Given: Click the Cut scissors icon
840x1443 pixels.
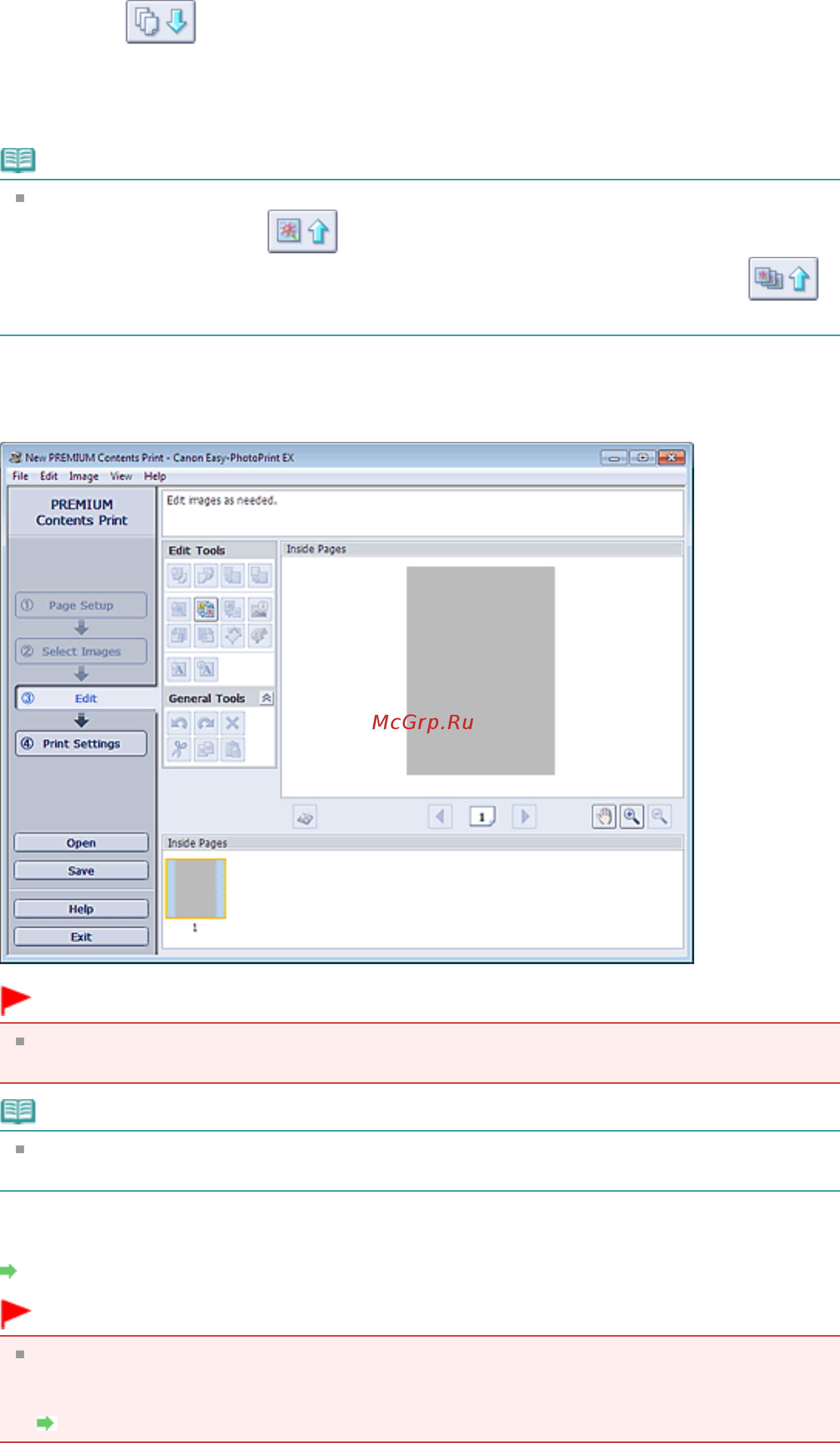Looking at the screenshot, I should click(179, 750).
